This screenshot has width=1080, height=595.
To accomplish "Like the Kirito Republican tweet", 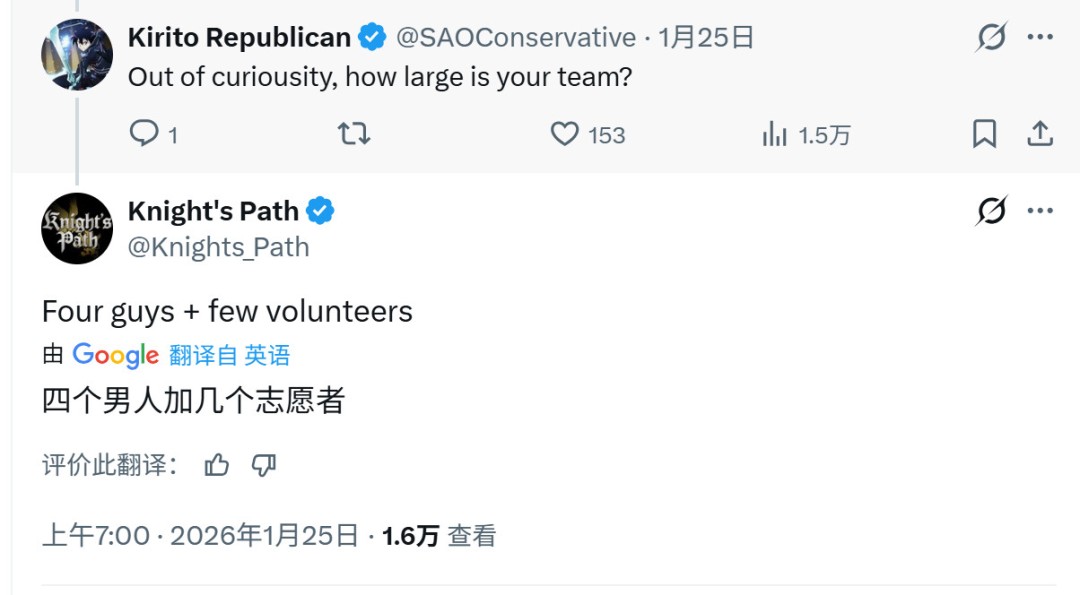I will tap(566, 134).
